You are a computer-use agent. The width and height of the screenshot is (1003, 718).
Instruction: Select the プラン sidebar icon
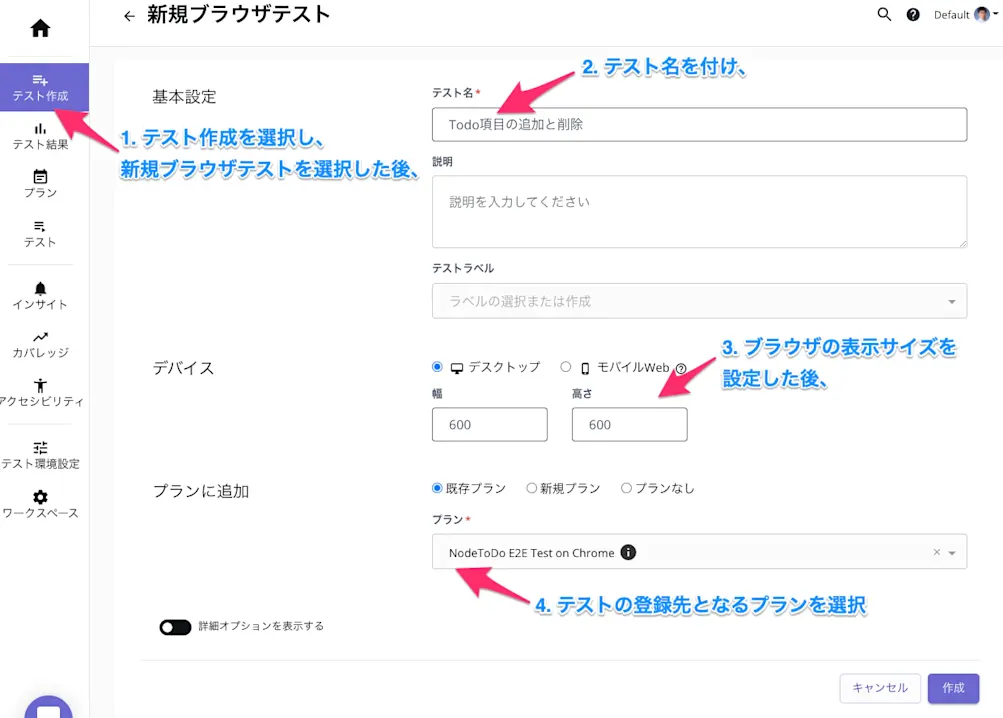point(40,182)
